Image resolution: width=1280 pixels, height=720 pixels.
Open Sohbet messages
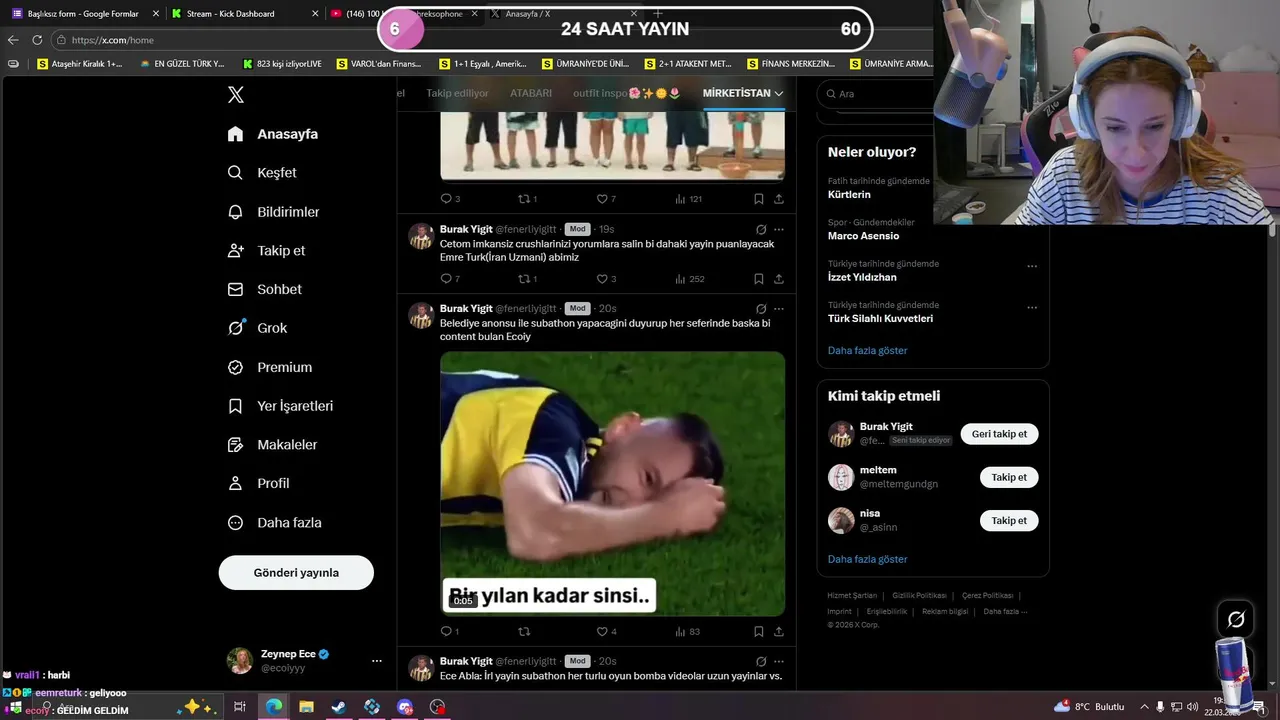pos(265,289)
